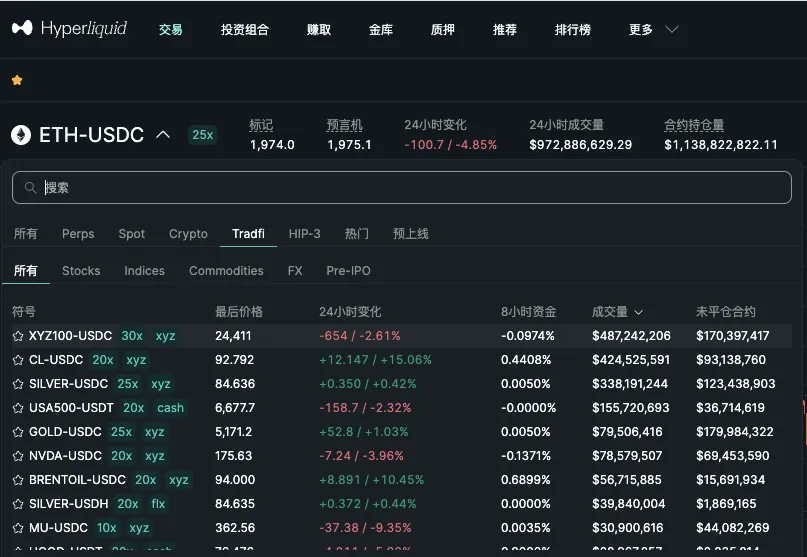Select the MU-USDC market row
Viewport: 807px width, 557px height.
pos(402,528)
